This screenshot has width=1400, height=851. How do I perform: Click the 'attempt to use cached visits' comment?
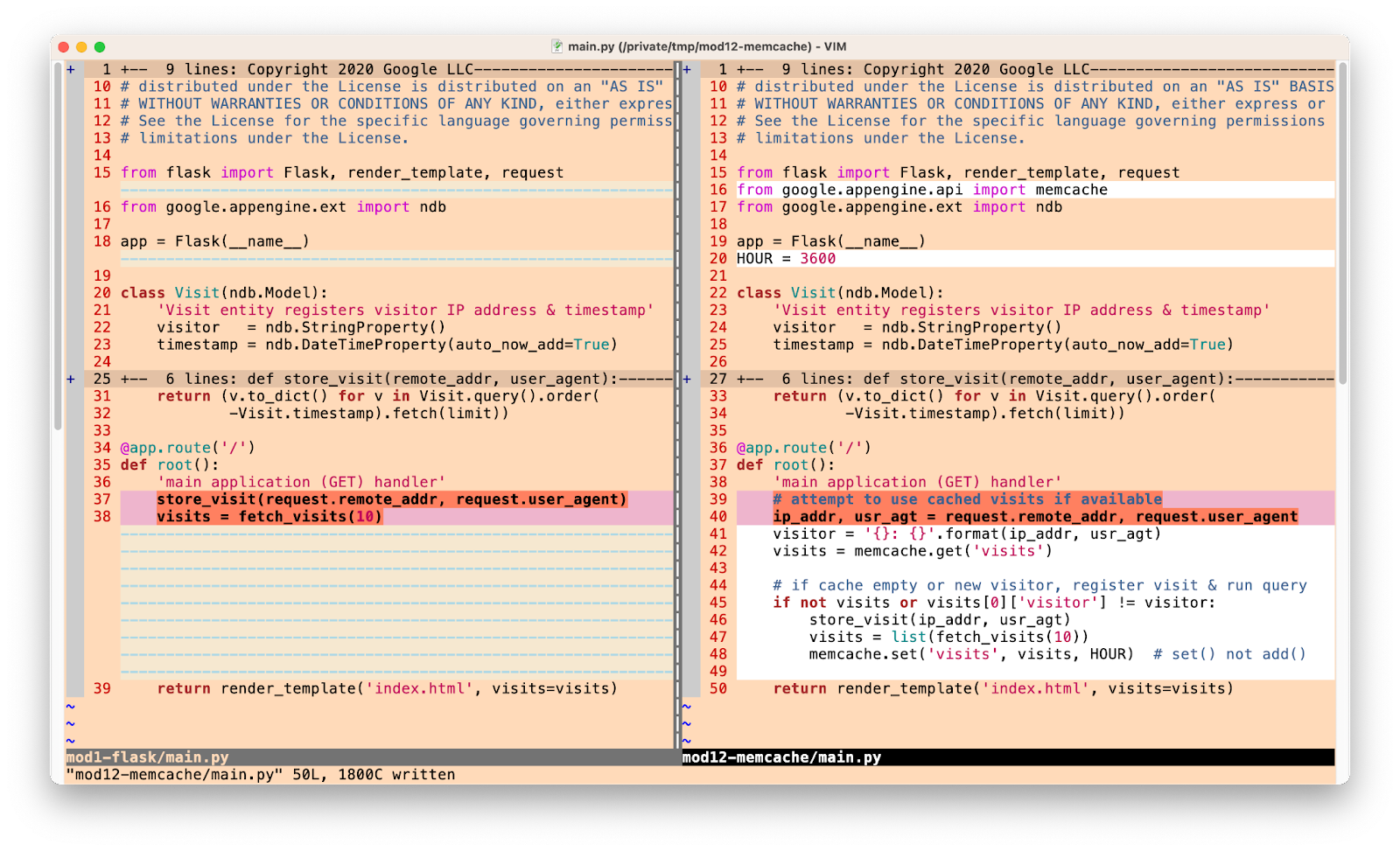pyautogui.click(x=967, y=499)
